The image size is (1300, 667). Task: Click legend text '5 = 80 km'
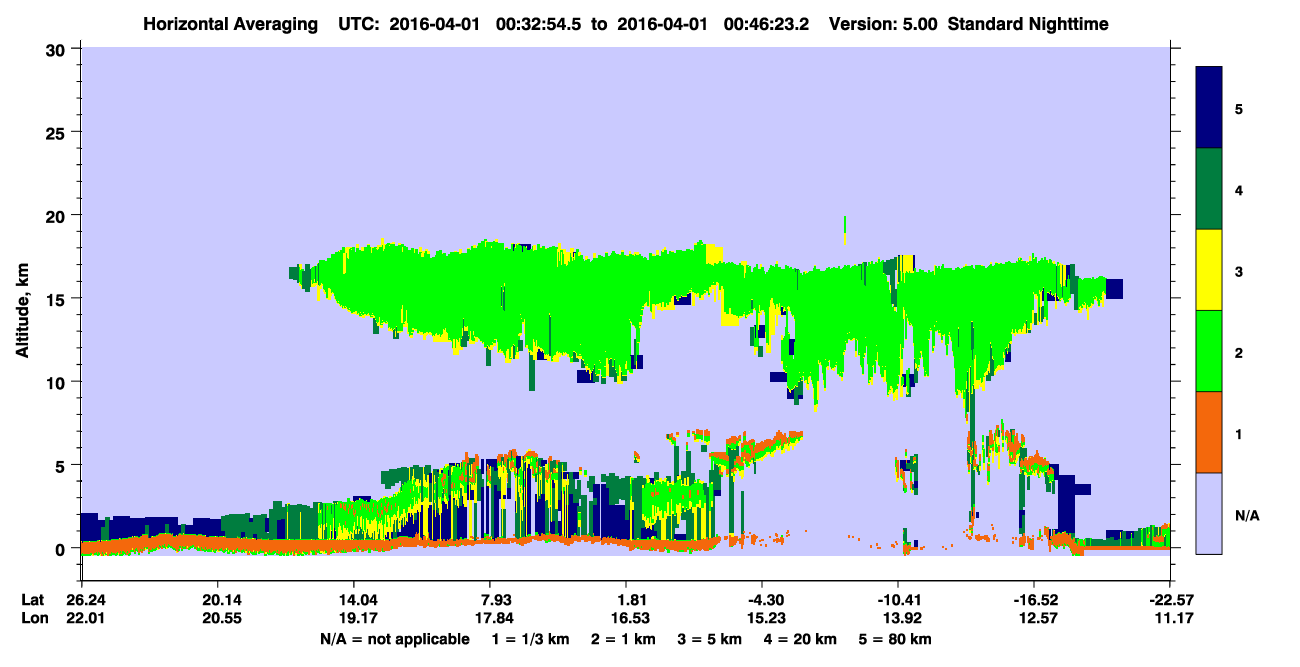click(x=895, y=639)
